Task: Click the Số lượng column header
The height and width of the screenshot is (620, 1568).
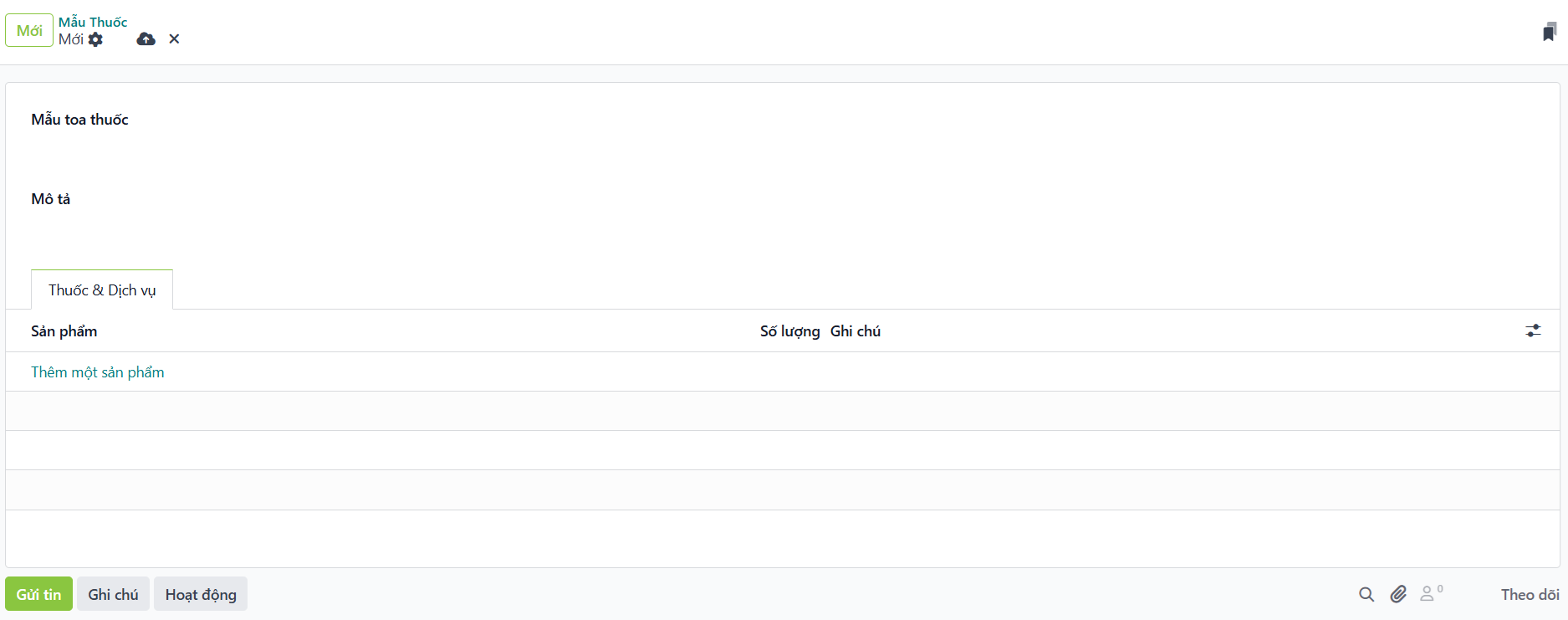Action: [x=789, y=331]
